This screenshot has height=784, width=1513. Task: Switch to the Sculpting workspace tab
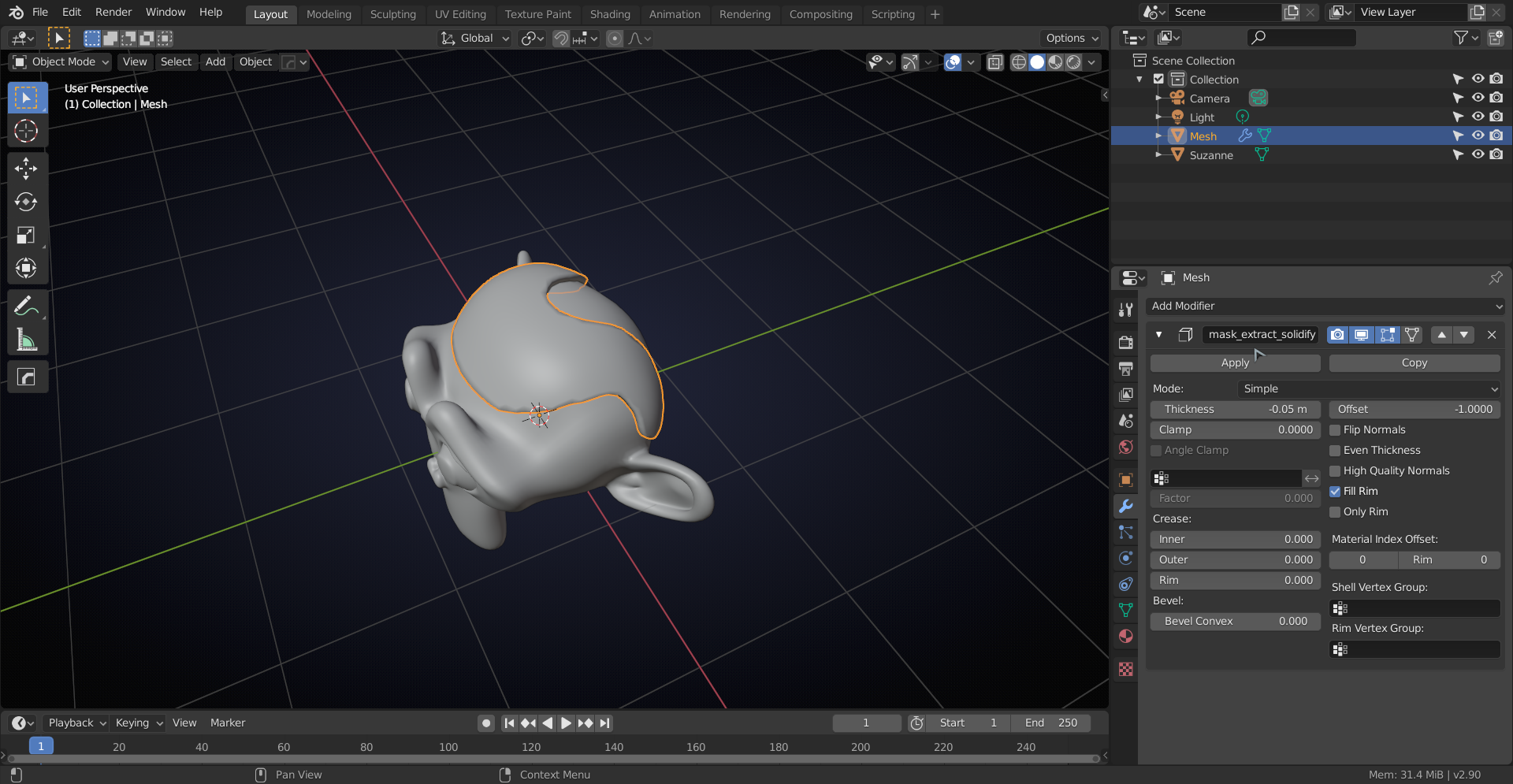(392, 14)
